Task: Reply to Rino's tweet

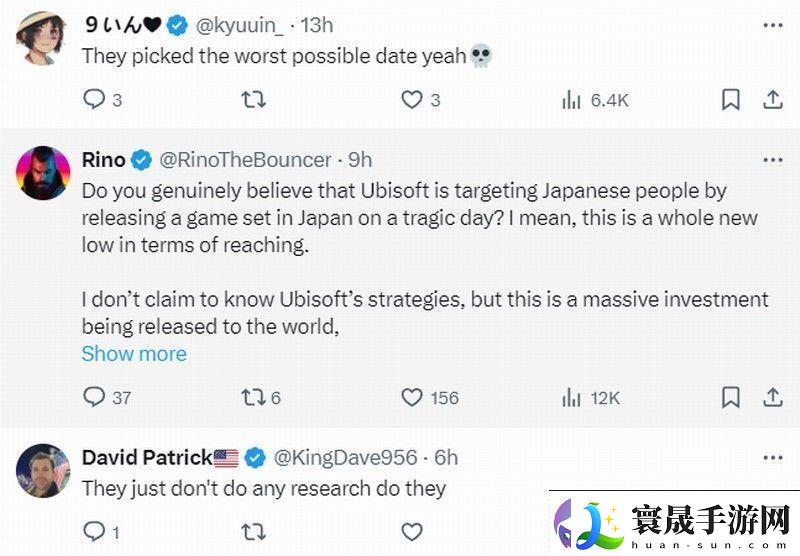Action: click(93, 397)
